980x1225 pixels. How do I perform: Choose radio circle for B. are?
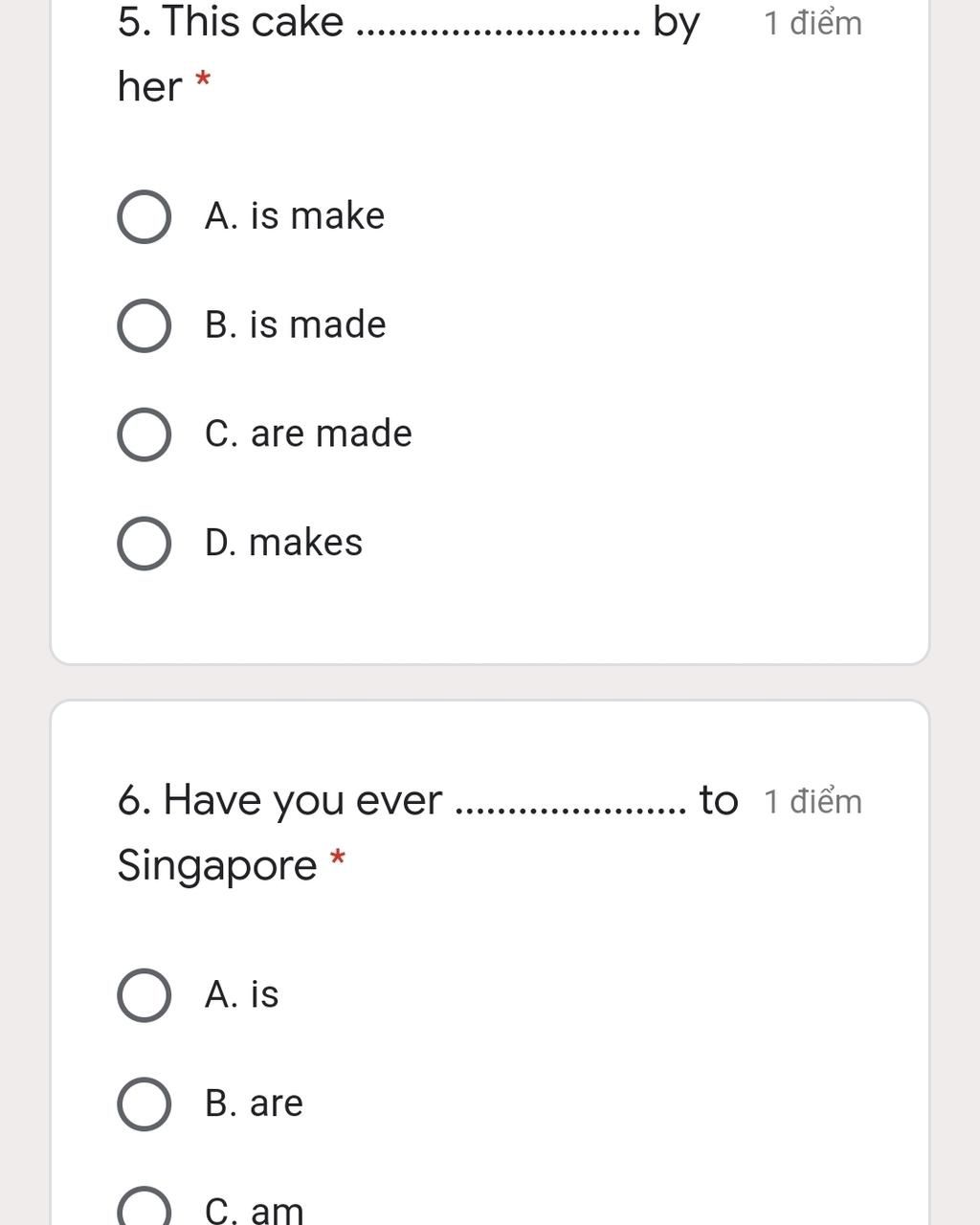[x=145, y=1104]
